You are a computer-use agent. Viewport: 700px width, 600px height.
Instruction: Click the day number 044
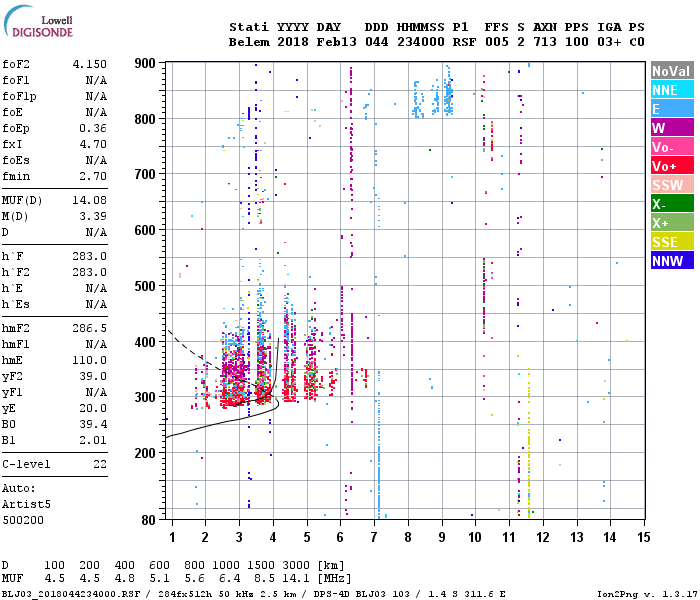376,42
